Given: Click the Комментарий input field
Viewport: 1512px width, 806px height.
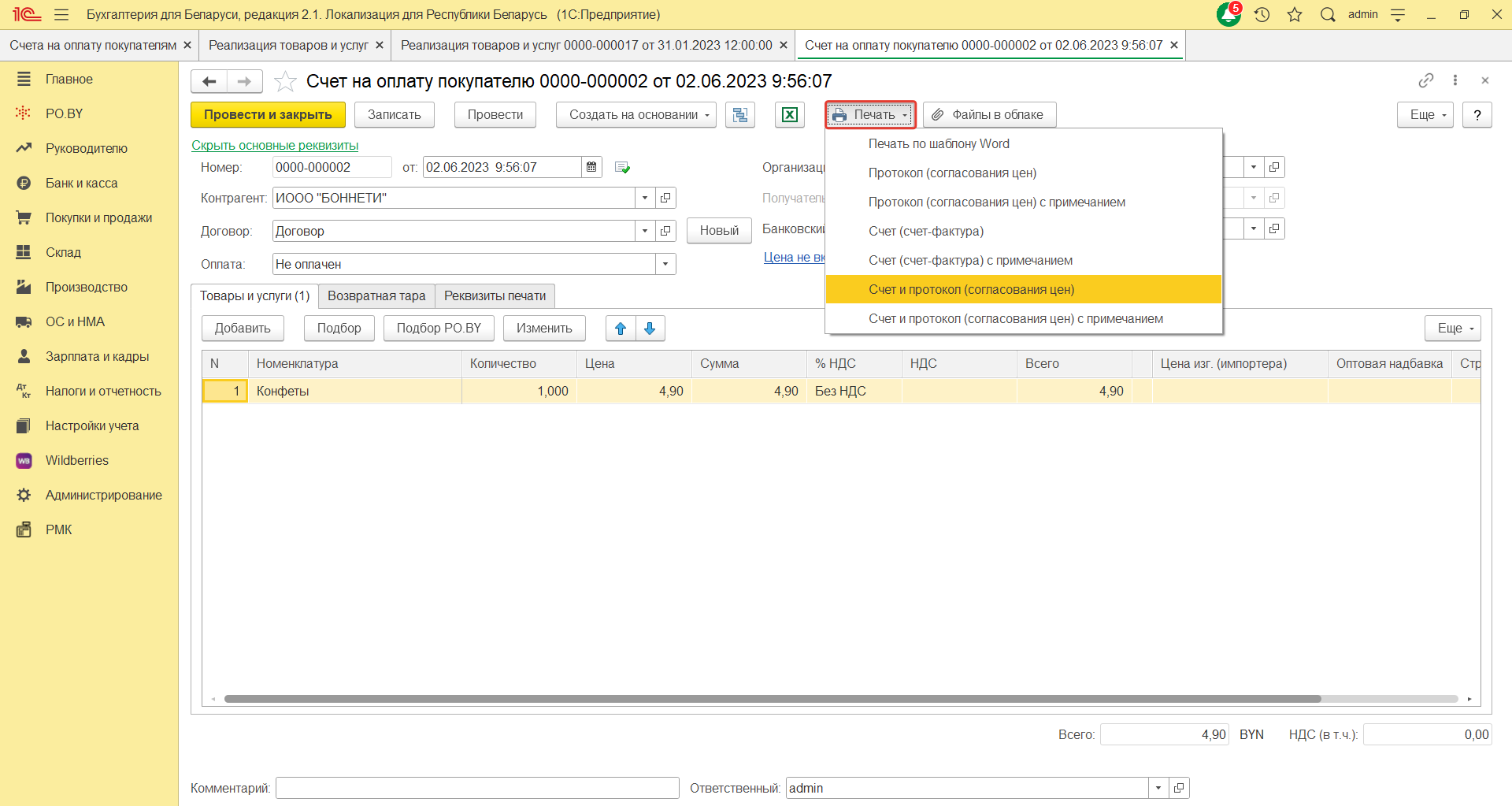Looking at the screenshot, I should [477, 788].
